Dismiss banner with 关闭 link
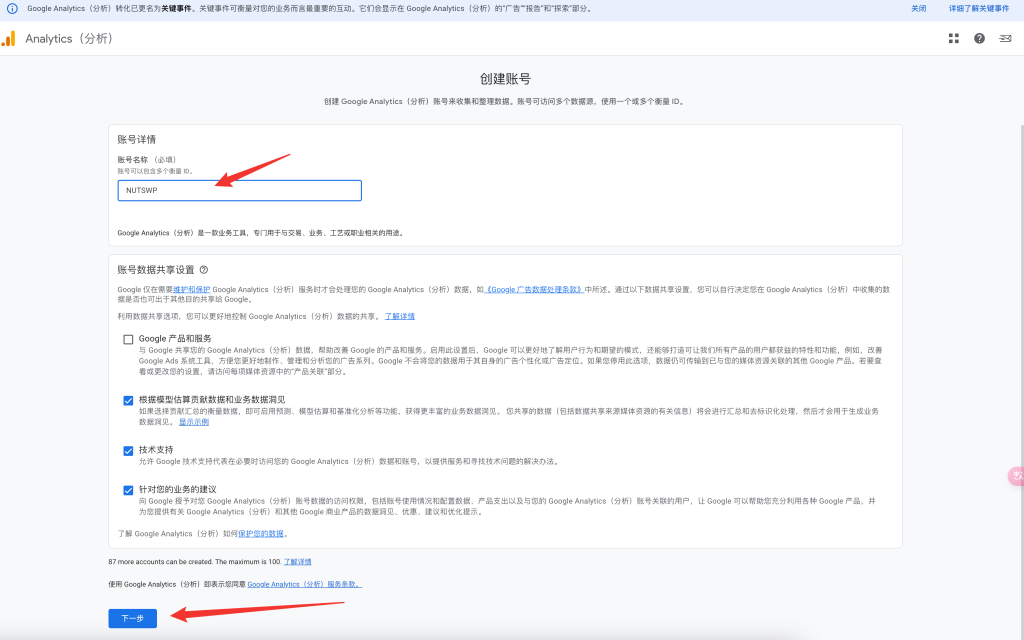 pyautogui.click(x=918, y=8)
